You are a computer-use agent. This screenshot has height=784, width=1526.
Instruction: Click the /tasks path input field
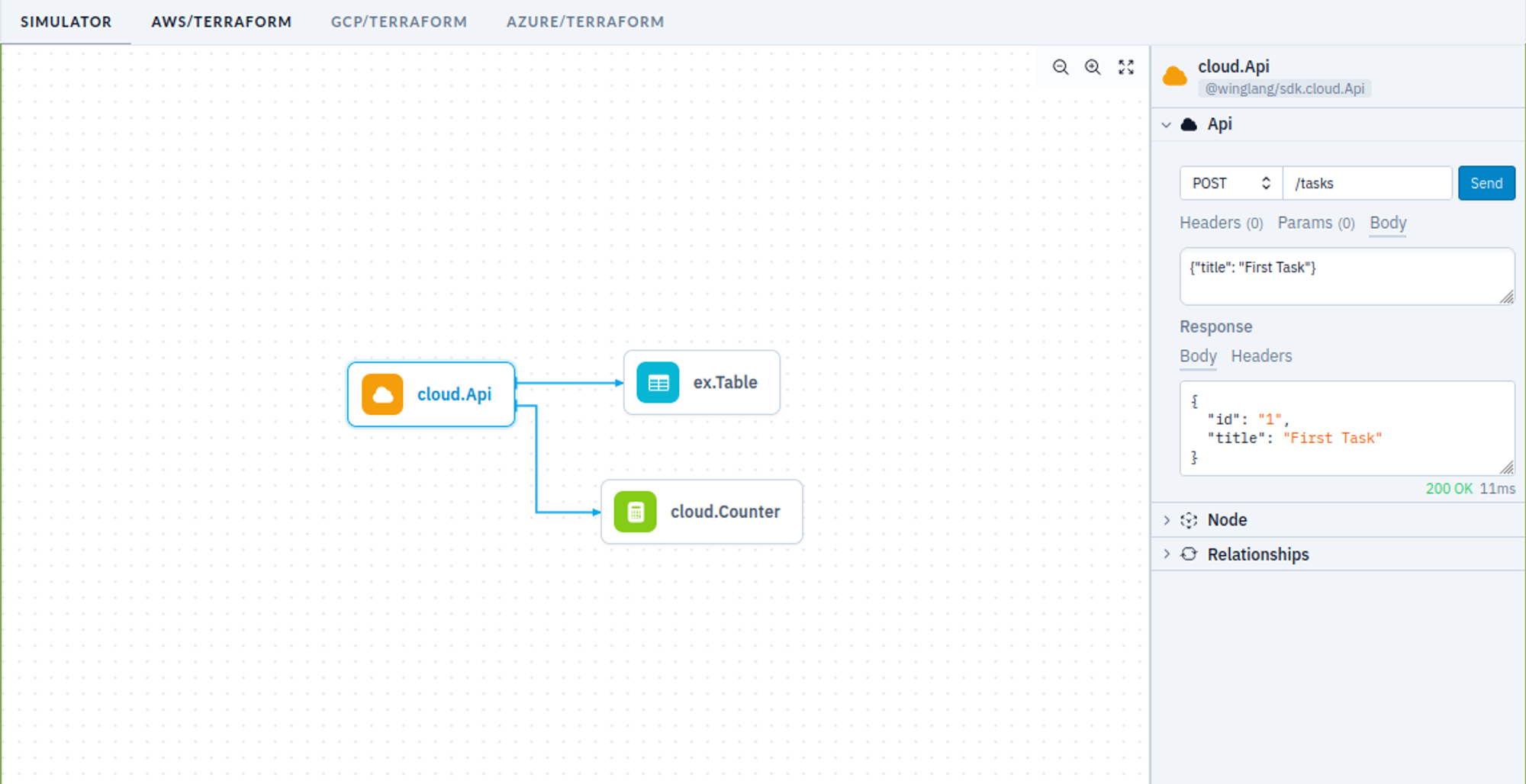point(1367,184)
